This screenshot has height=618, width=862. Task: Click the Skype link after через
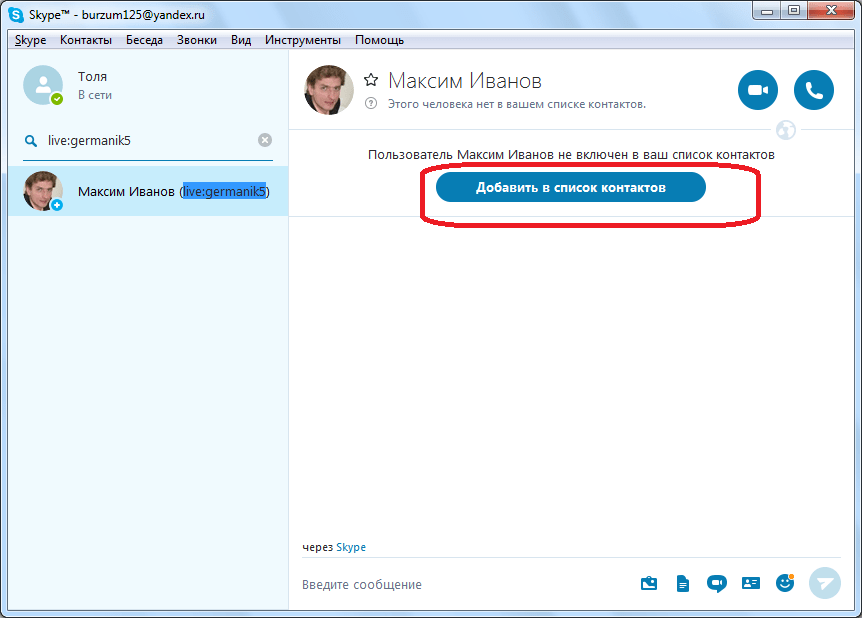tap(351, 547)
